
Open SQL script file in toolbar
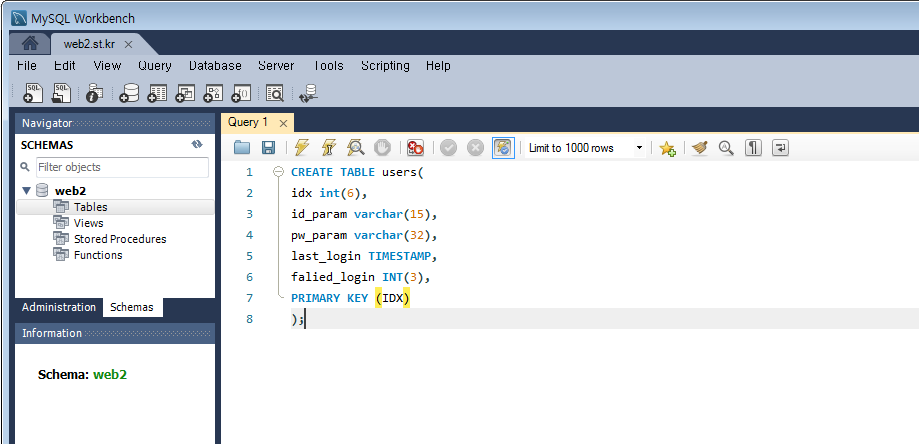tap(62, 93)
